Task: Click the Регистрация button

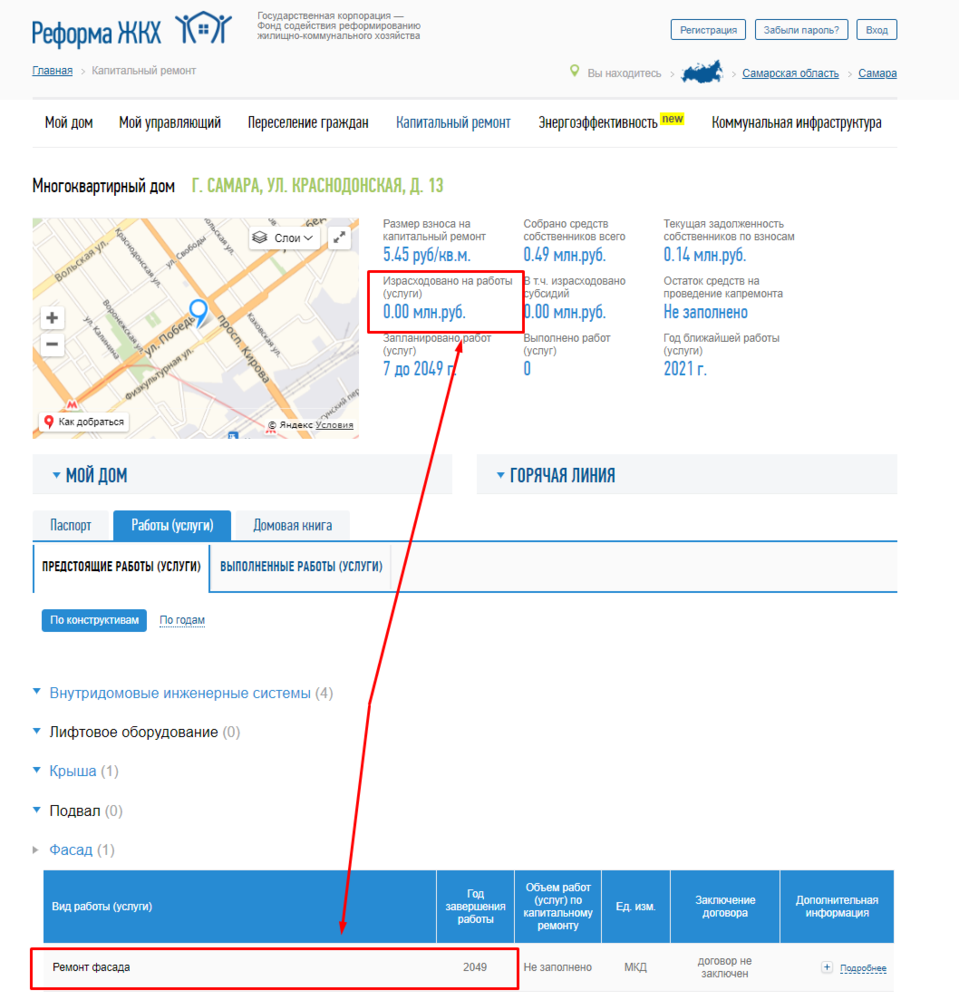Action: coord(708,30)
